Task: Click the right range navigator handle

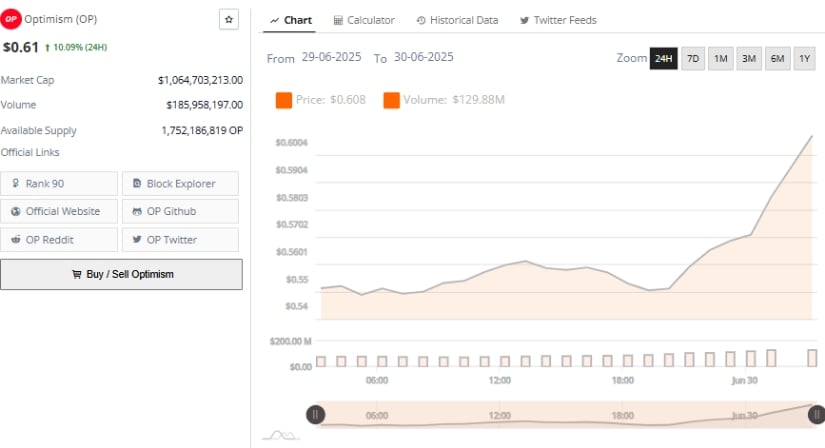Action: (817, 415)
